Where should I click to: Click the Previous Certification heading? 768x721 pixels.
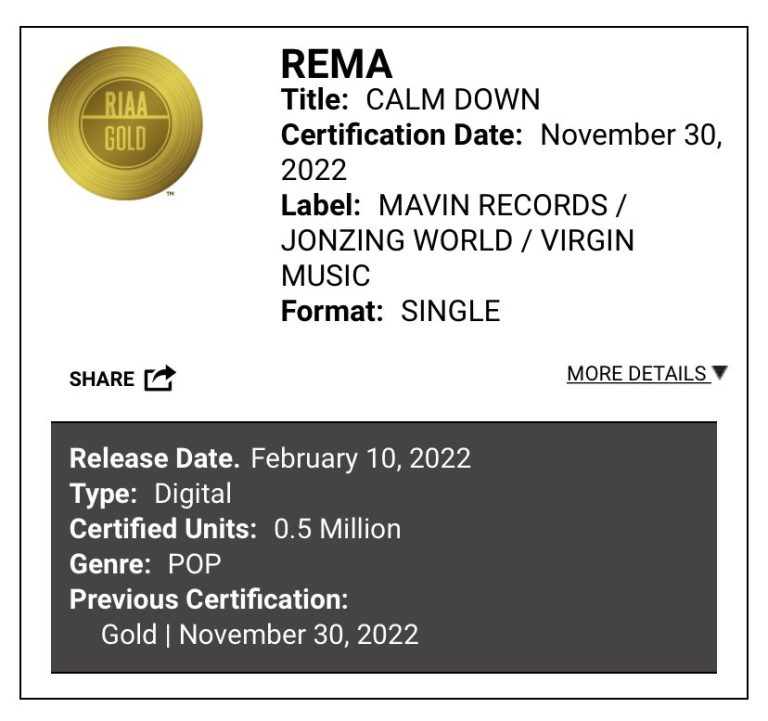click(209, 599)
